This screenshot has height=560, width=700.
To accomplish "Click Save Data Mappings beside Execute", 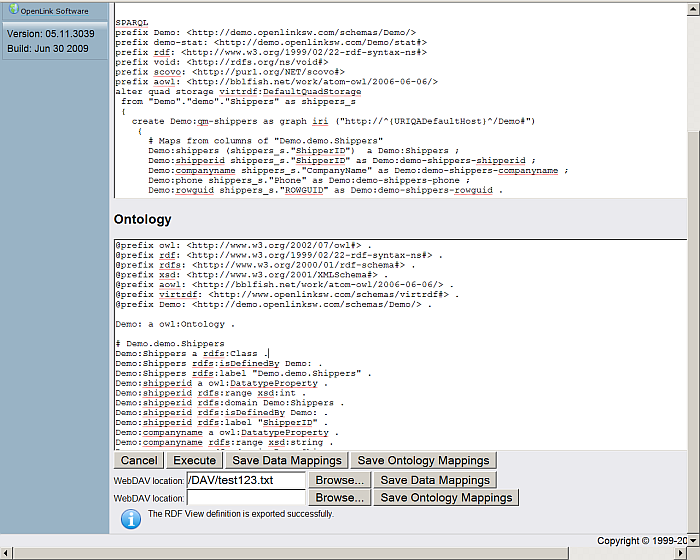I will click(x=286, y=460).
